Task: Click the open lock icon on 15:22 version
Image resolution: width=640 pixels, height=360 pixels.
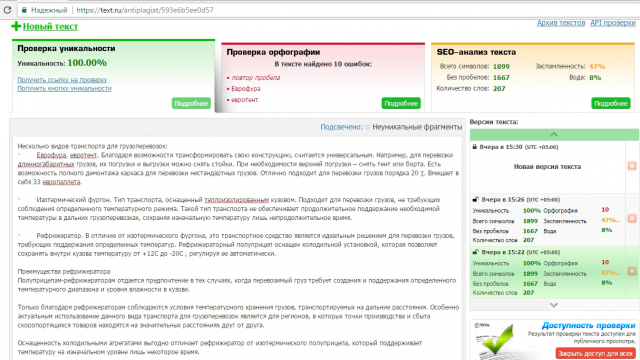Action: coord(475,252)
